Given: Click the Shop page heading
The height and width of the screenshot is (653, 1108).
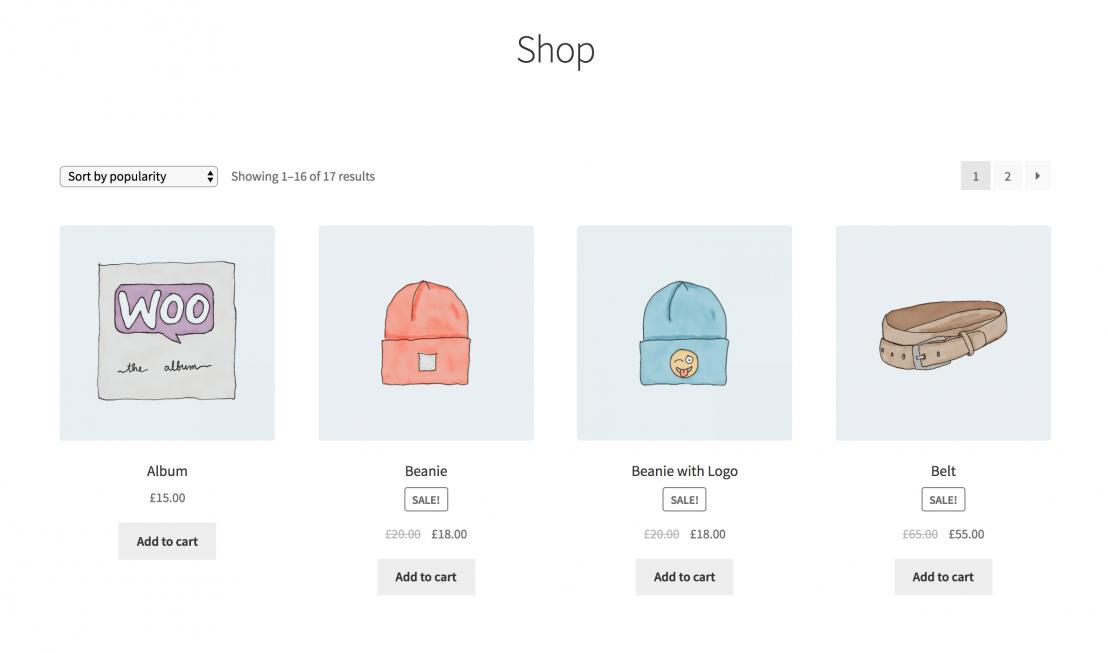Looking at the screenshot, I should [x=555, y=50].
